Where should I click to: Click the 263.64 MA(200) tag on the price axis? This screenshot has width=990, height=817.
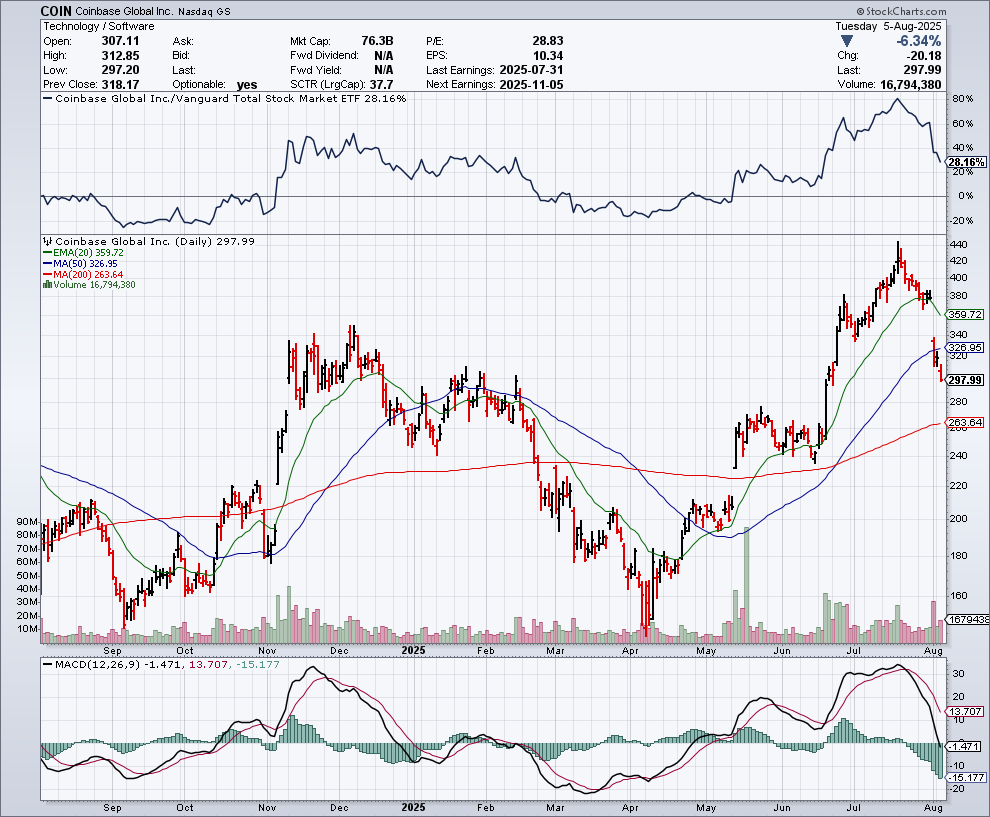click(x=965, y=422)
